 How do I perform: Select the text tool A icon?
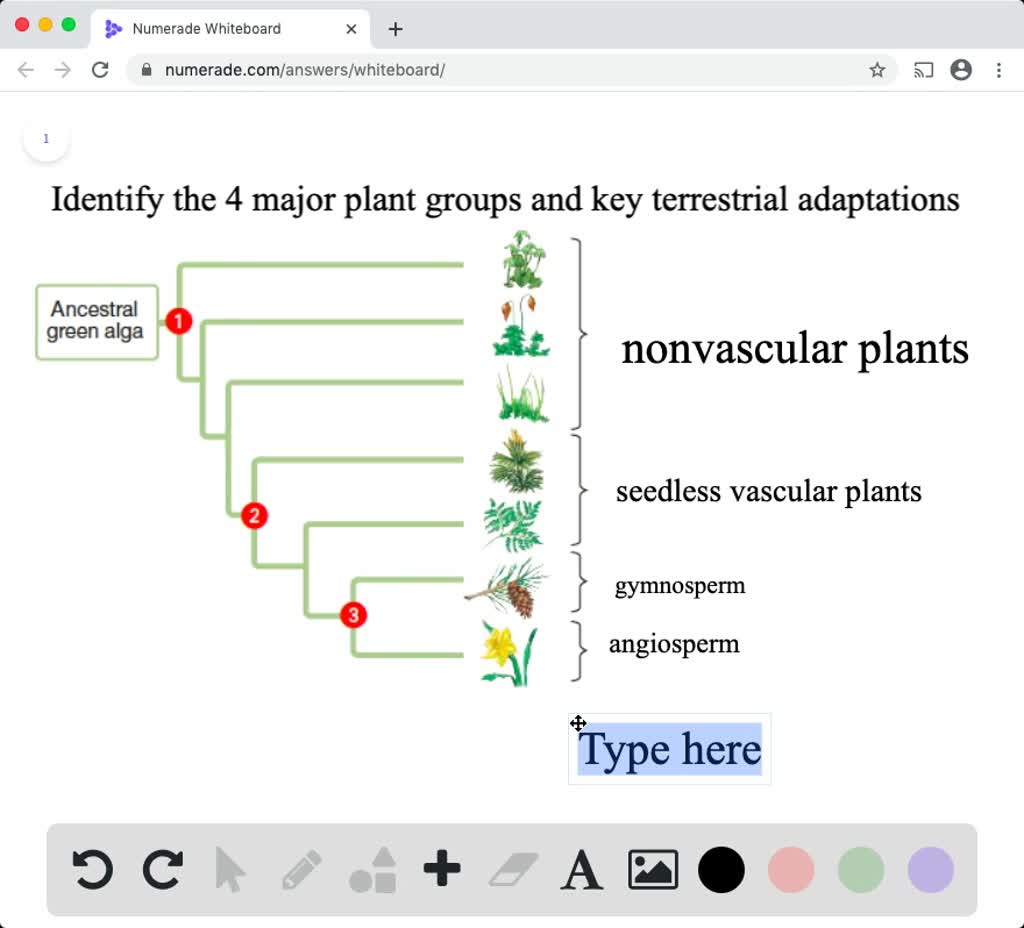click(x=582, y=870)
